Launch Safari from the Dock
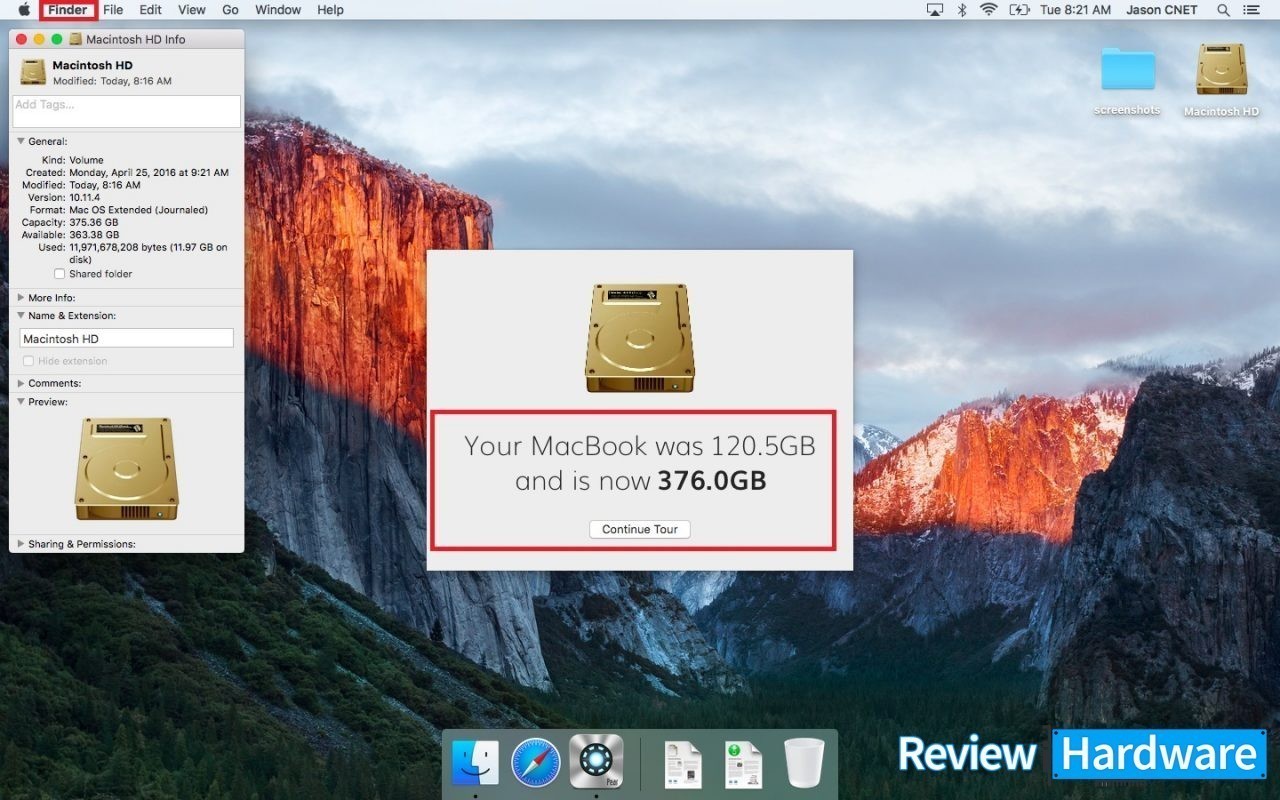Image resolution: width=1280 pixels, height=800 pixels. (x=536, y=763)
